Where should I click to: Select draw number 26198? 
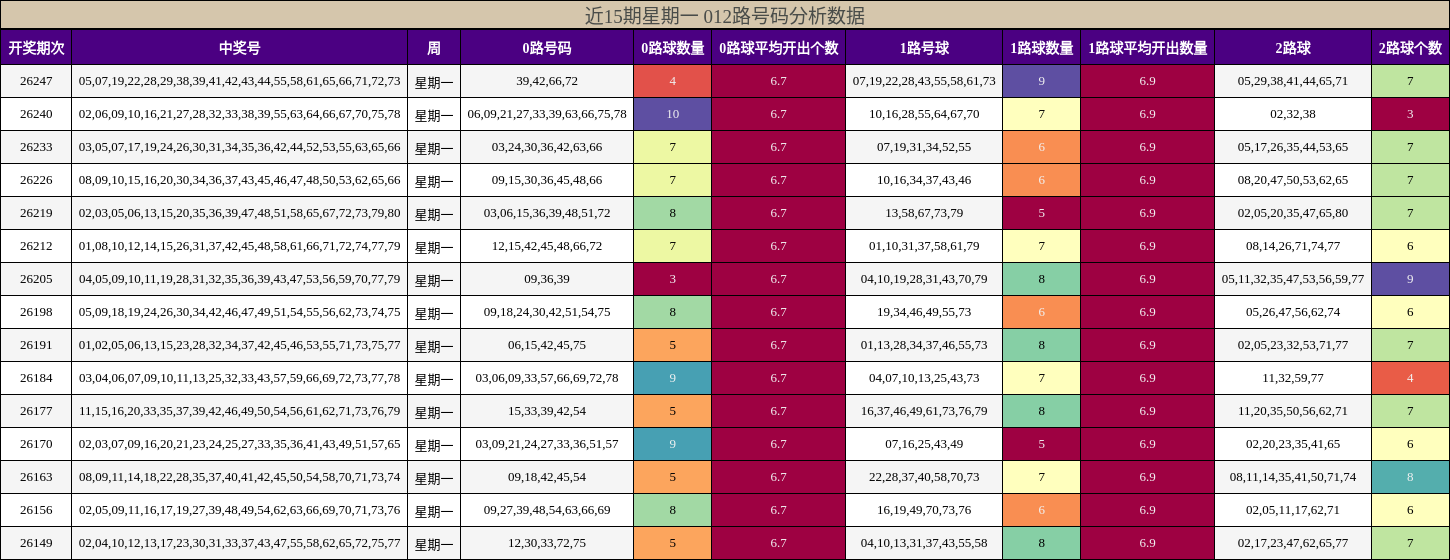(36, 312)
